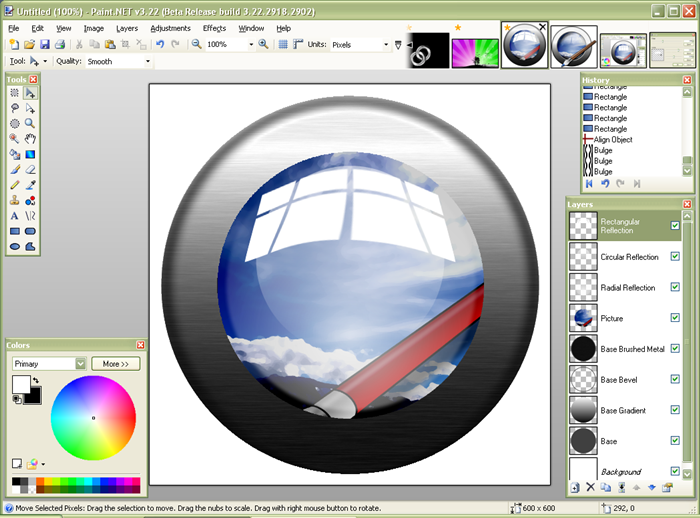Select the Rectangle shape tool
Viewport: 700px width, 518px height.
pyautogui.click(x=15, y=231)
